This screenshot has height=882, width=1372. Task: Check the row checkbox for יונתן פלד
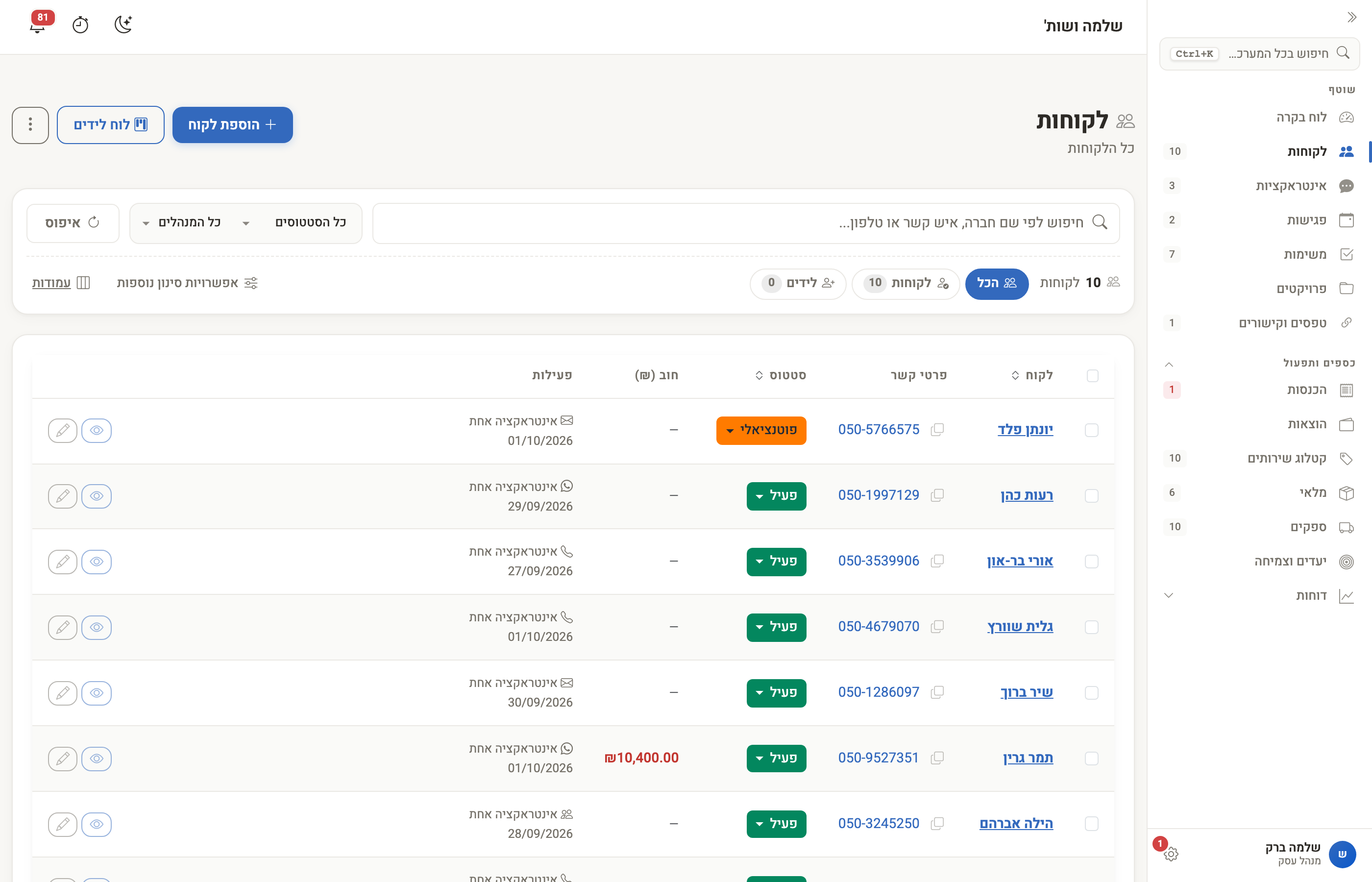pyautogui.click(x=1091, y=430)
